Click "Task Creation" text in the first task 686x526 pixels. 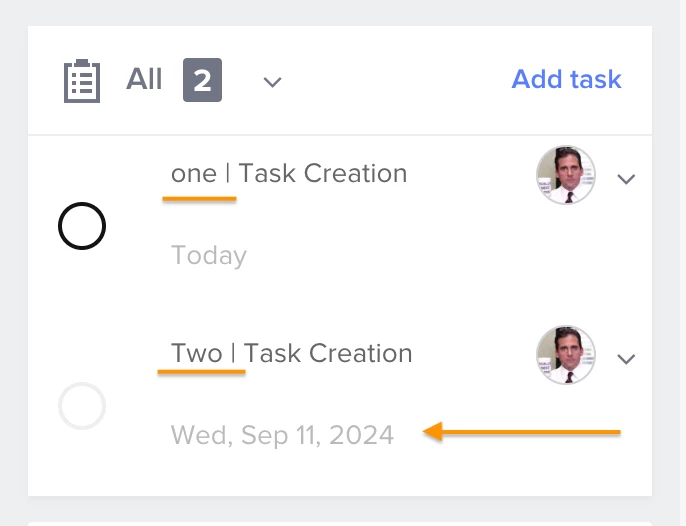point(322,174)
